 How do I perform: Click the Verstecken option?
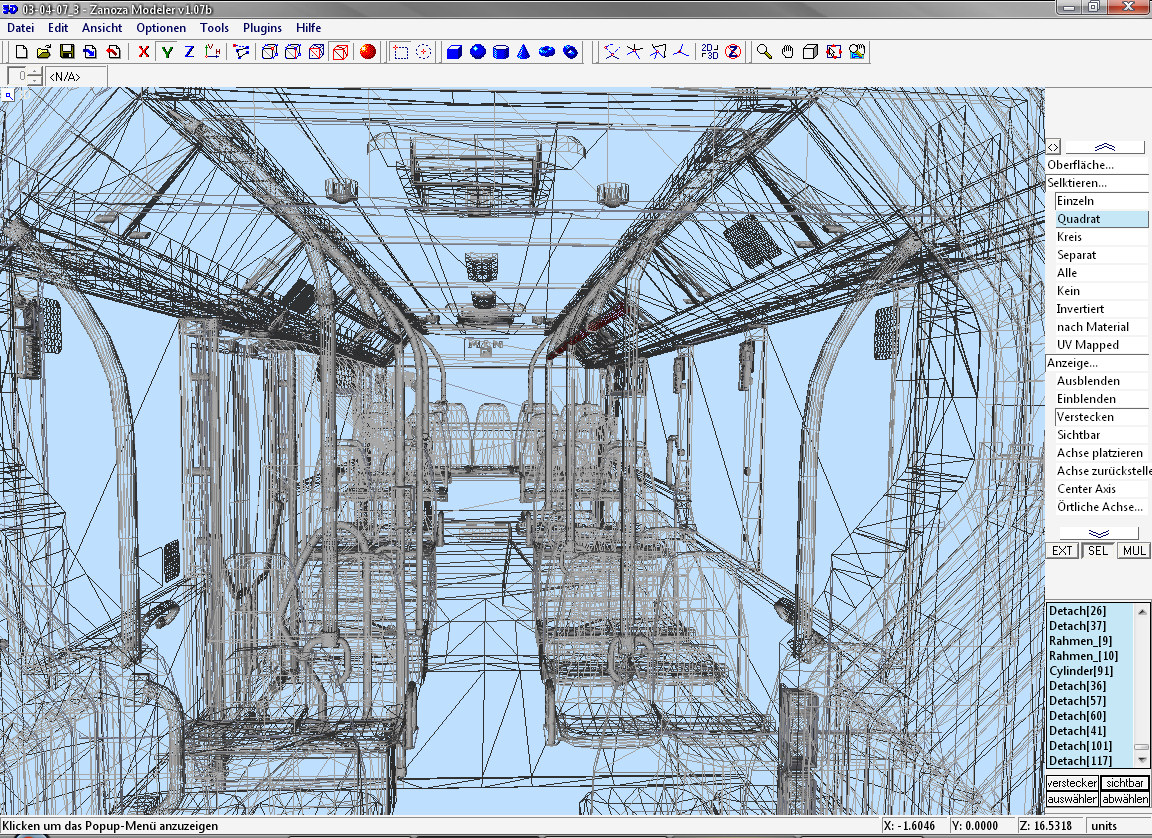tap(1101, 416)
